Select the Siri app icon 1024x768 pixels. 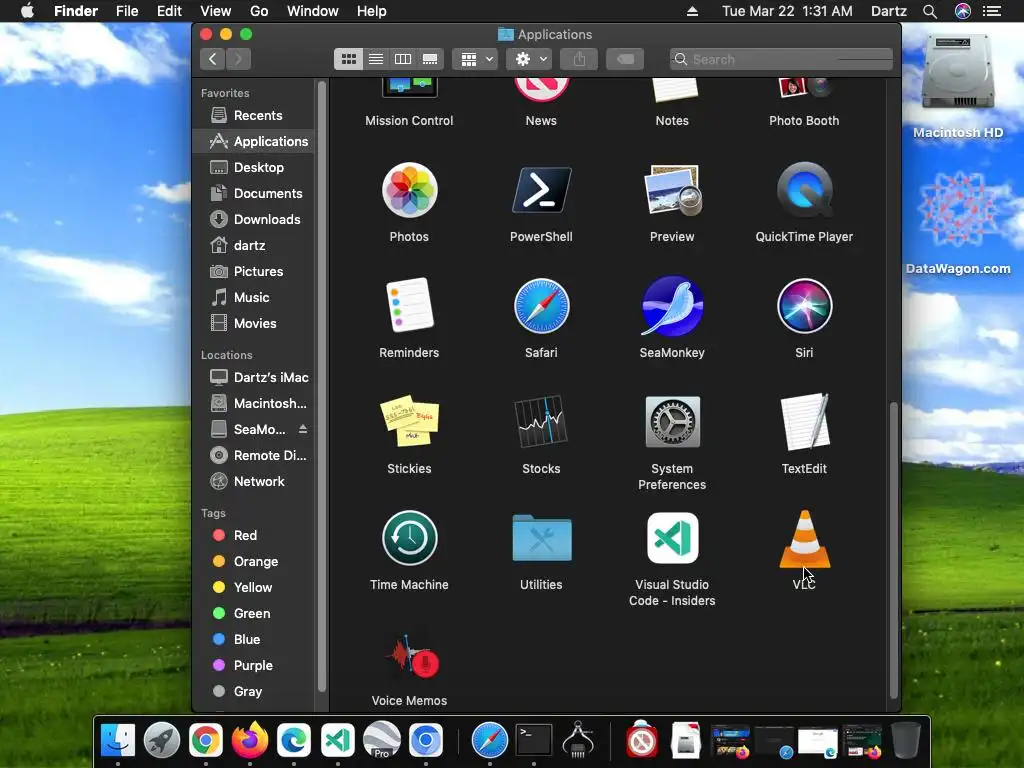click(x=804, y=306)
